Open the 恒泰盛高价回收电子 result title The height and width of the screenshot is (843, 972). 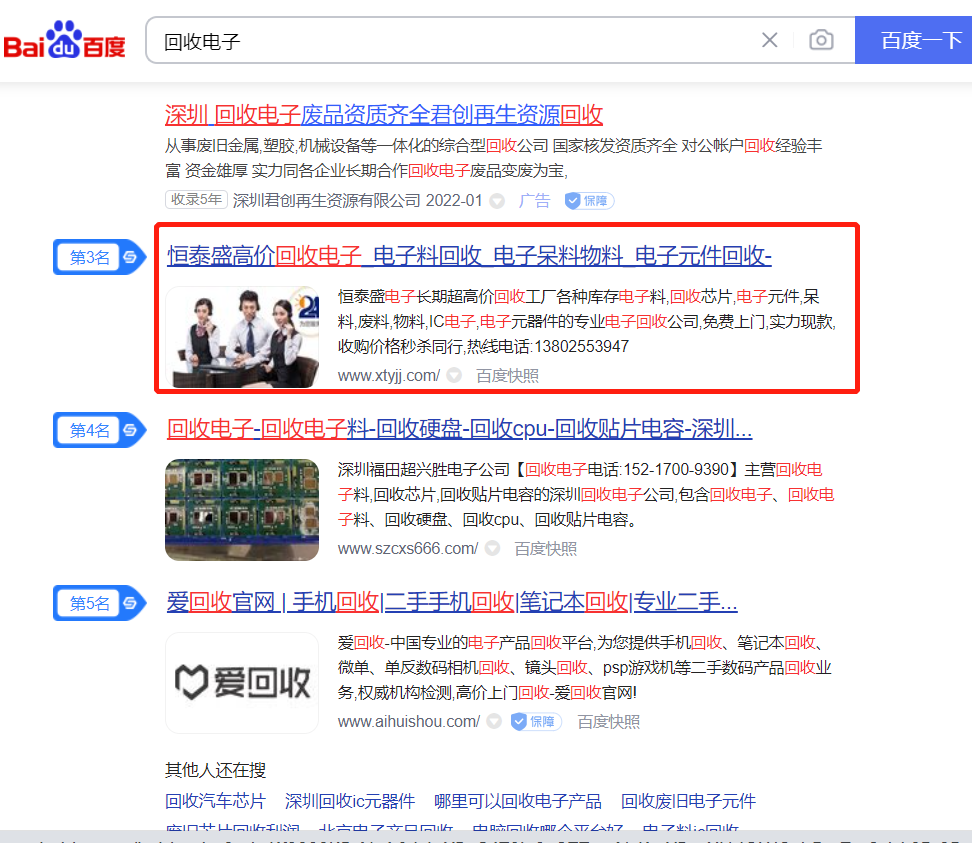click(469, 255)
